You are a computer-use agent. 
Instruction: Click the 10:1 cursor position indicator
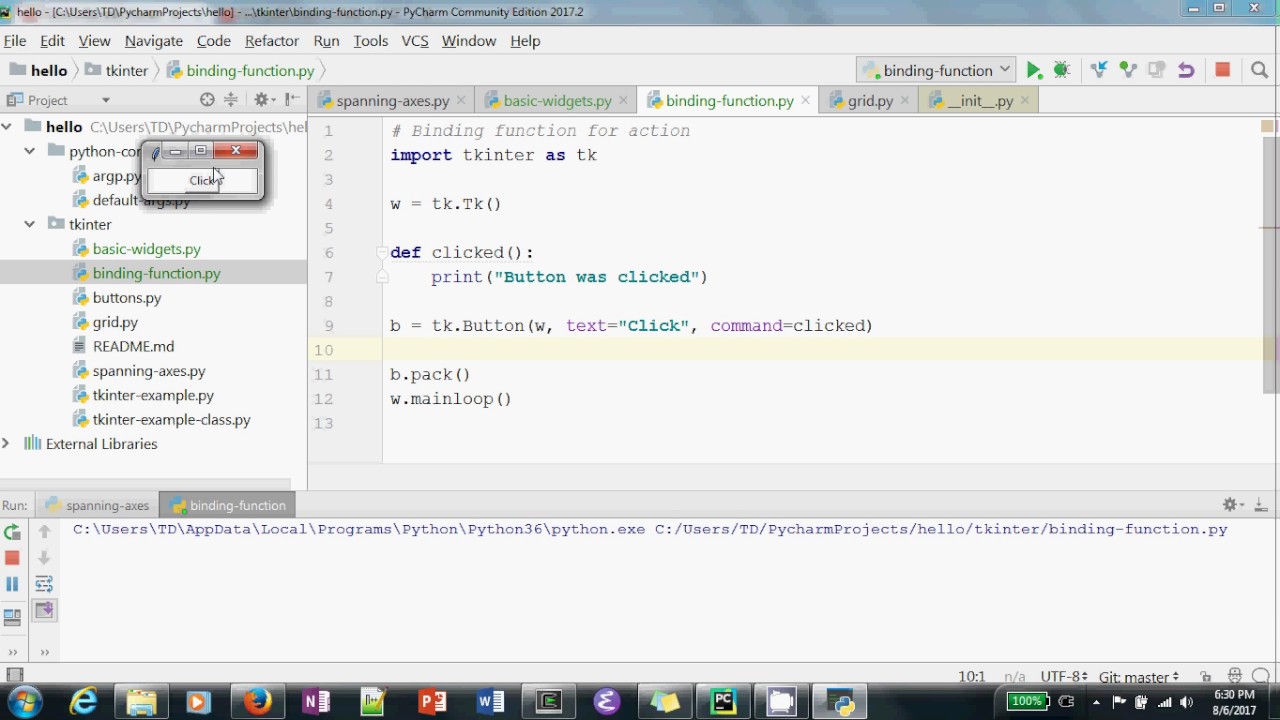click(x=971, y=677)
